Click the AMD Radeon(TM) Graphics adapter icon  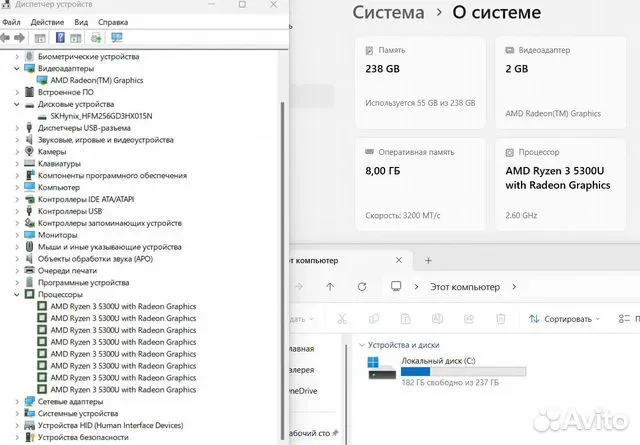pyautogui.click(x=42, y=80)
